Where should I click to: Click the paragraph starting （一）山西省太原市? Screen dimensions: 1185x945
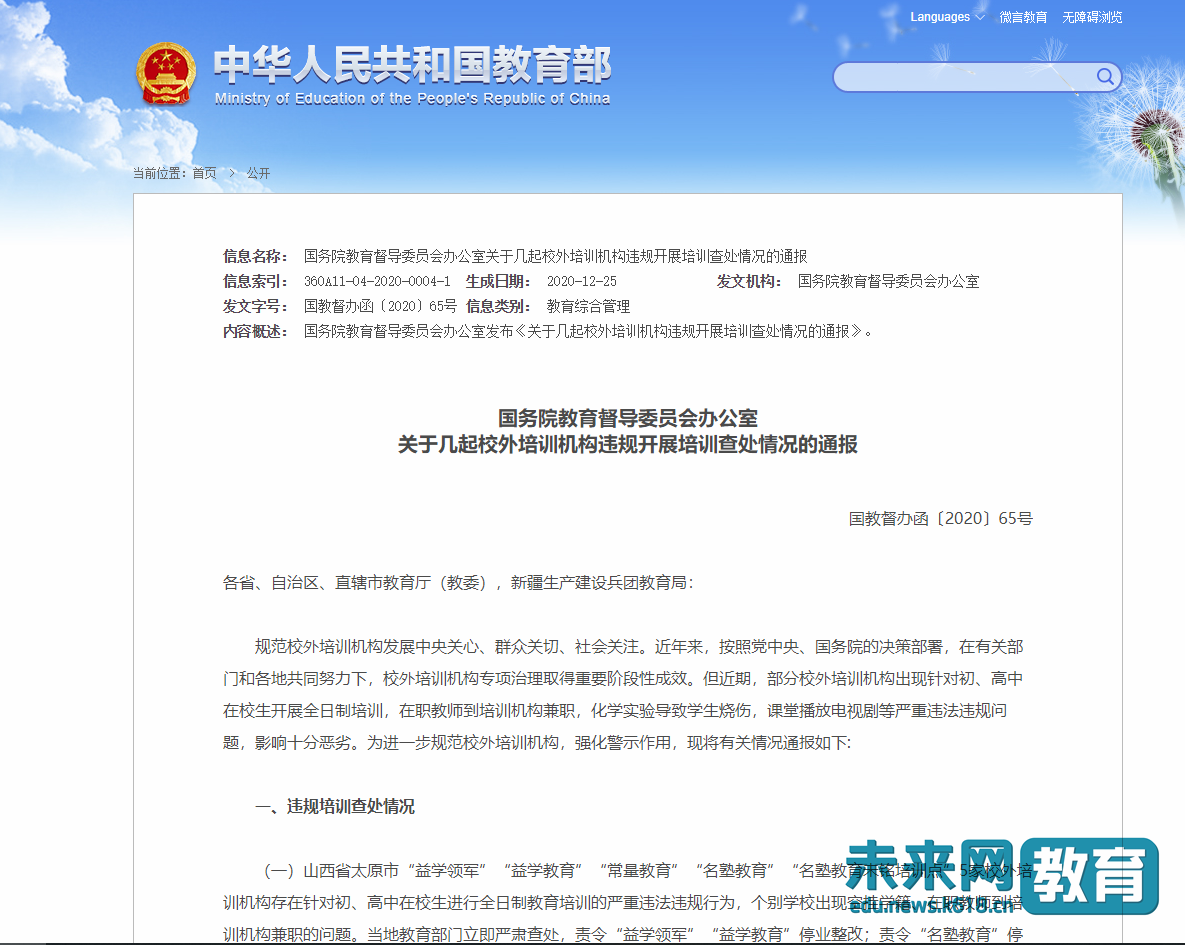pyautogui.click(x=627, y=903)
